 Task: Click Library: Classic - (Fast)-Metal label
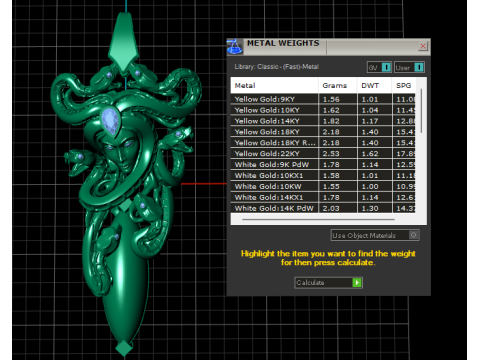(x=276, y=67)
